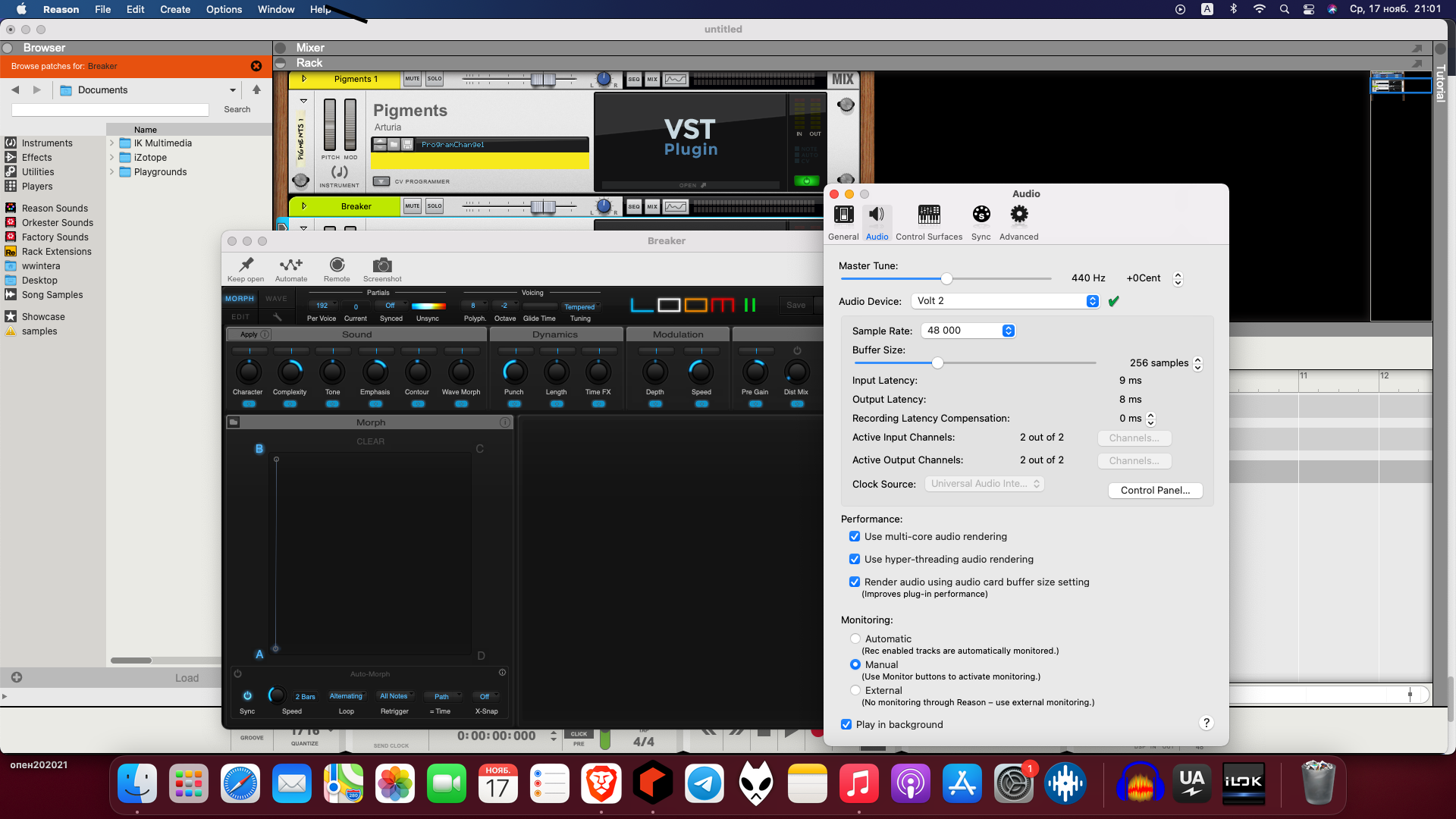Open the Options menu
Viewport: 1456px width, 819px height.
224,9
